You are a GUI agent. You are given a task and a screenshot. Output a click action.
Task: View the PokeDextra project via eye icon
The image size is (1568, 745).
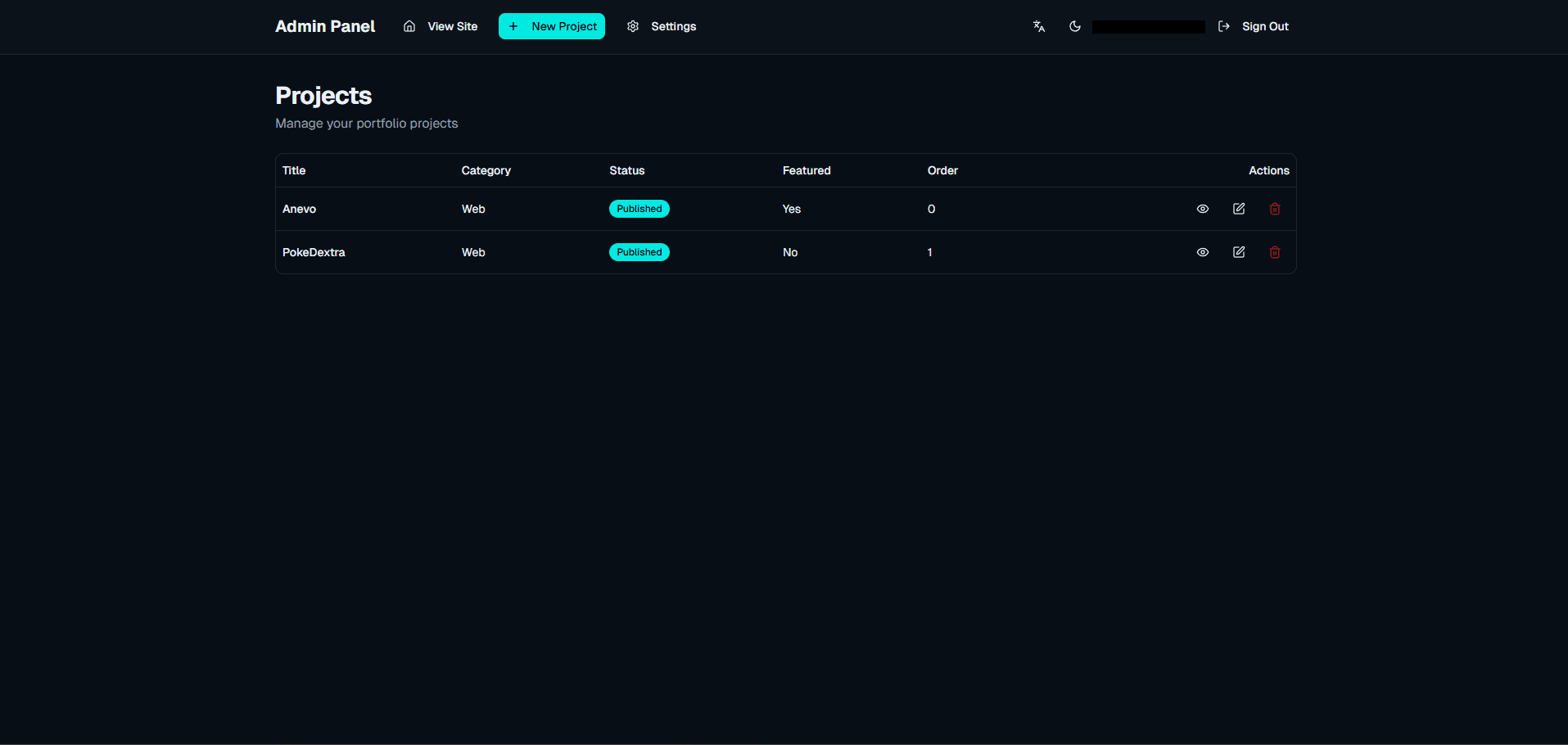(x=1202, y=252)
